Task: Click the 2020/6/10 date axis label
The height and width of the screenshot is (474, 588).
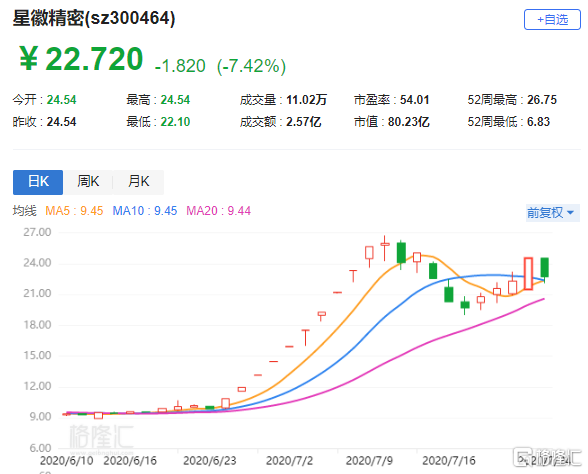Action: click(66, 460)
